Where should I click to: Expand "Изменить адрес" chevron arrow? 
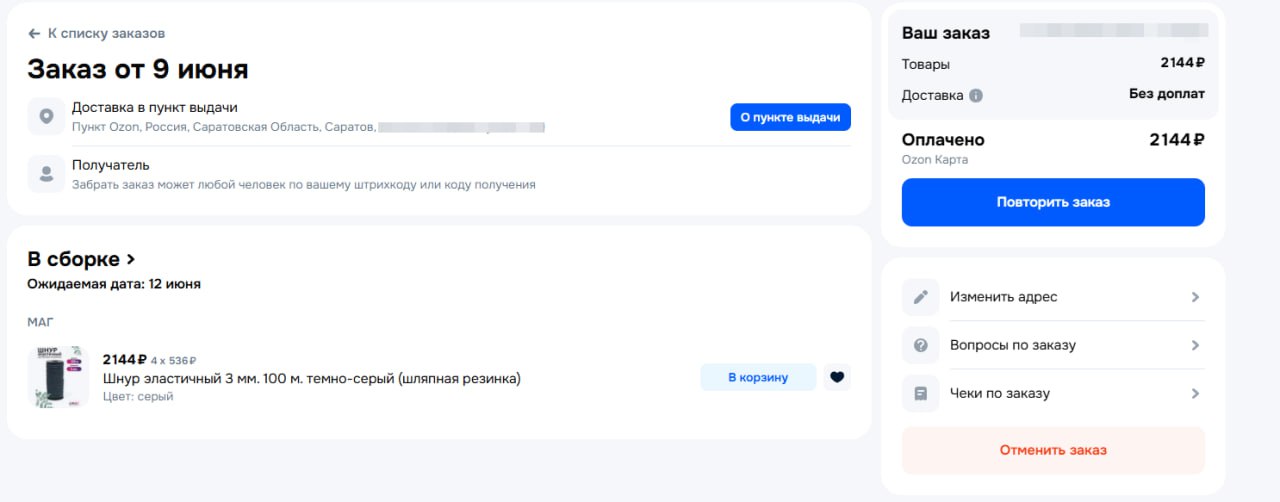[1195, 297]
